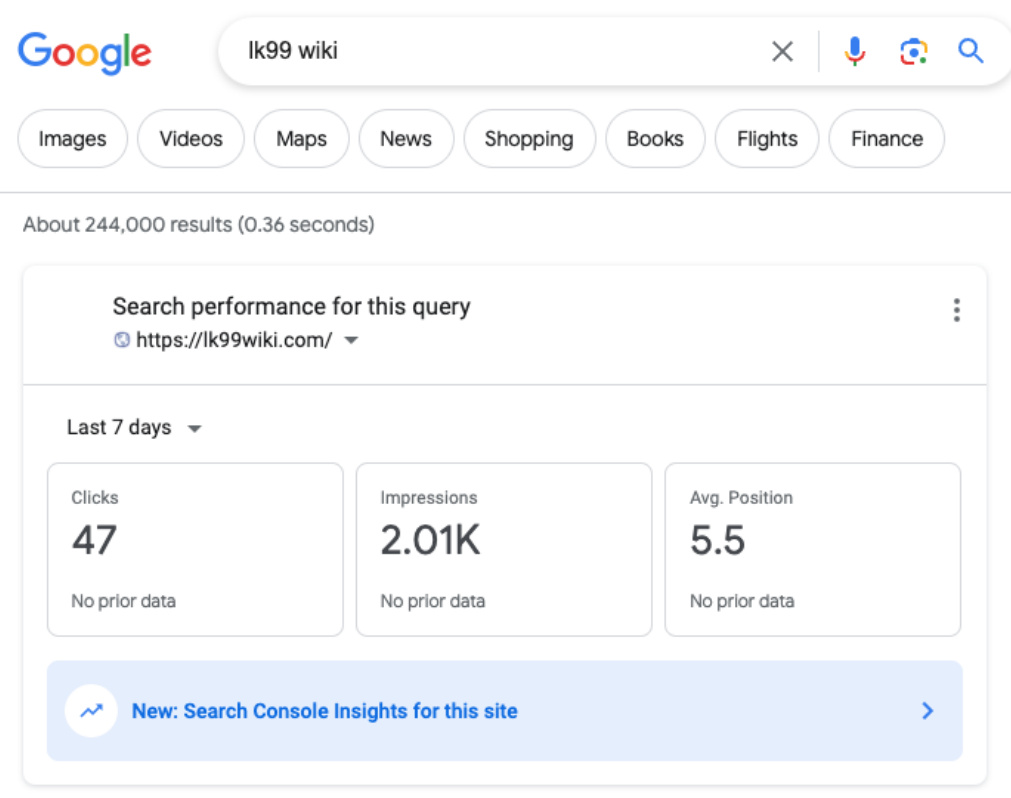The width and height of the screenshot is (1011, 798).
Task: Switch to Images results tab
Action: pos(72,139)
